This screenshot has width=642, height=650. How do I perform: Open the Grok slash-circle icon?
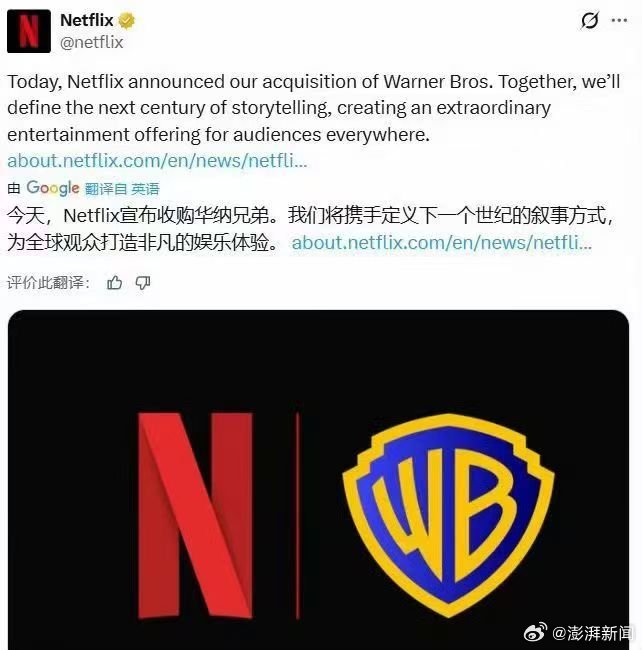589,20
